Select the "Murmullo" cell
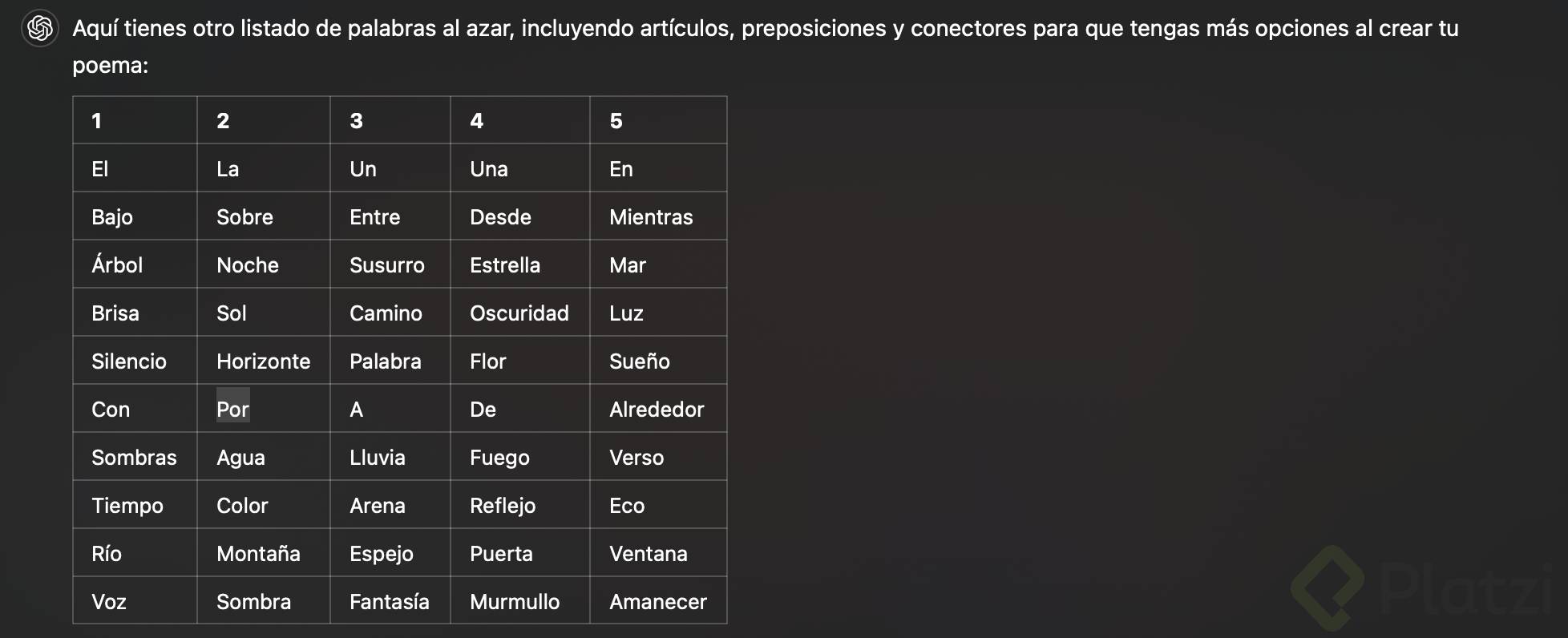This screenshot has width=1568, height=638. [x=514, y=602]
